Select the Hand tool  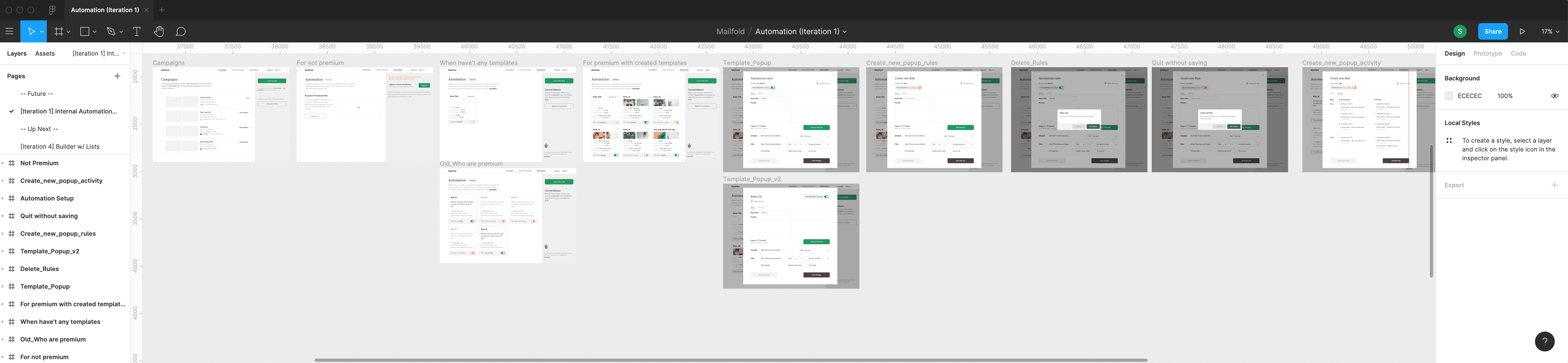(x=159, y=31)
